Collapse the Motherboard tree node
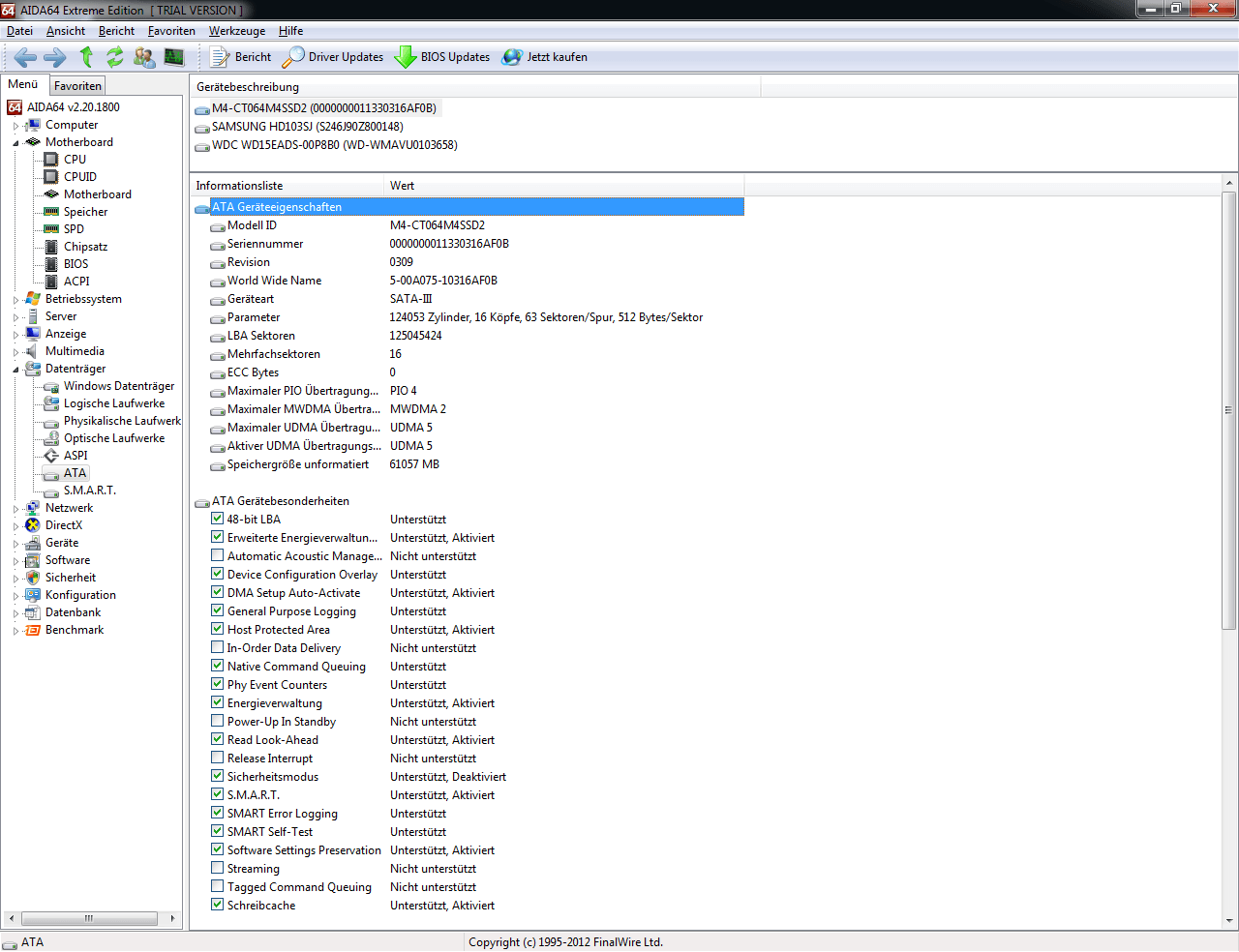 (x=15, y=143)
